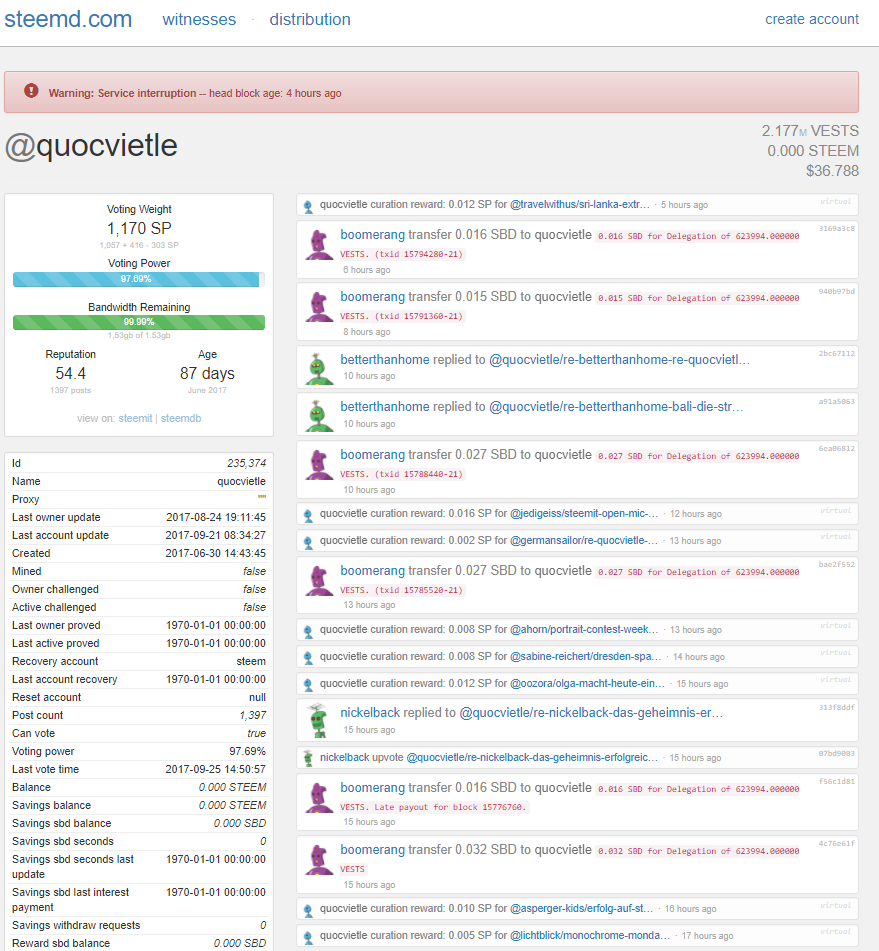Click curation icon beside germansailor reward row

point(308,542)
